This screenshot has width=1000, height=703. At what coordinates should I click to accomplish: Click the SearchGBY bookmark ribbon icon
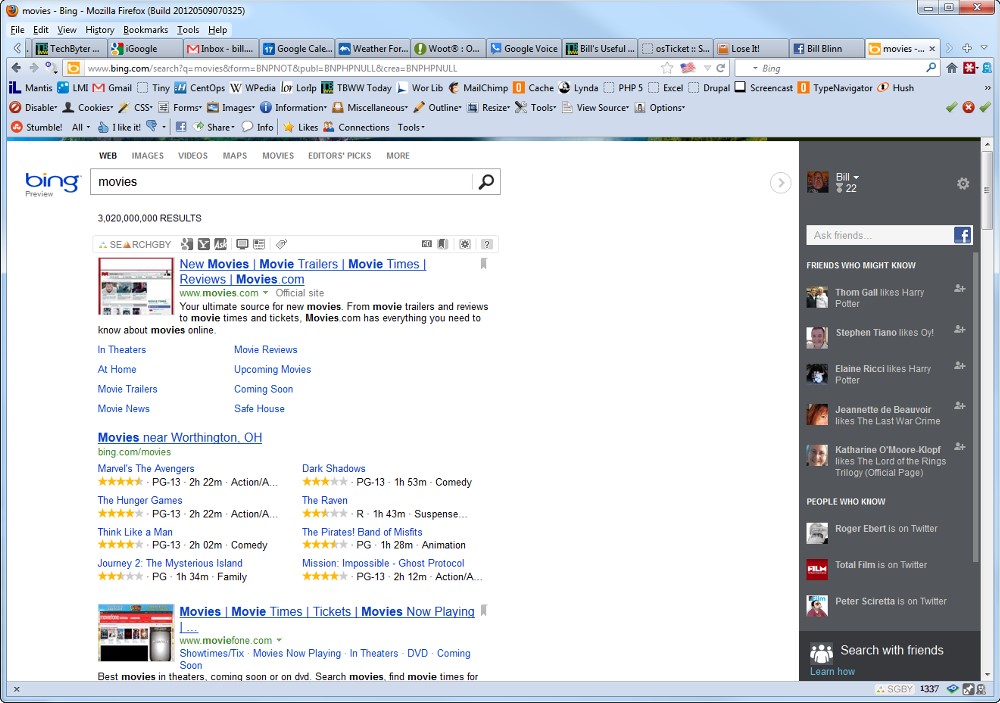(443, 244)
